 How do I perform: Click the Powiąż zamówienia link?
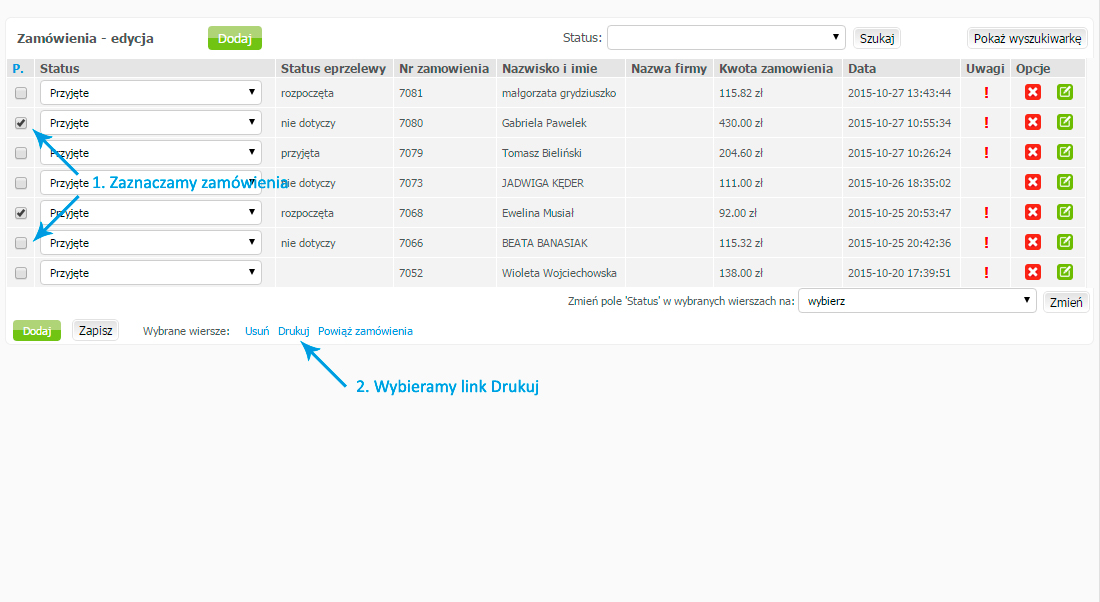tap(365, 331)
